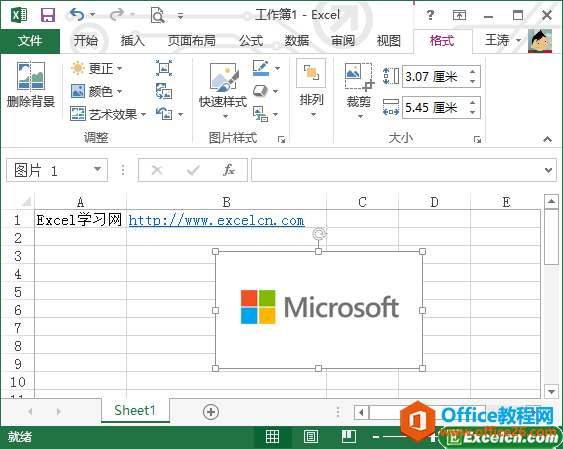Click 删除背景 remove background button
The height and width of the screenshot is (449, 563).
click(31, 85)
